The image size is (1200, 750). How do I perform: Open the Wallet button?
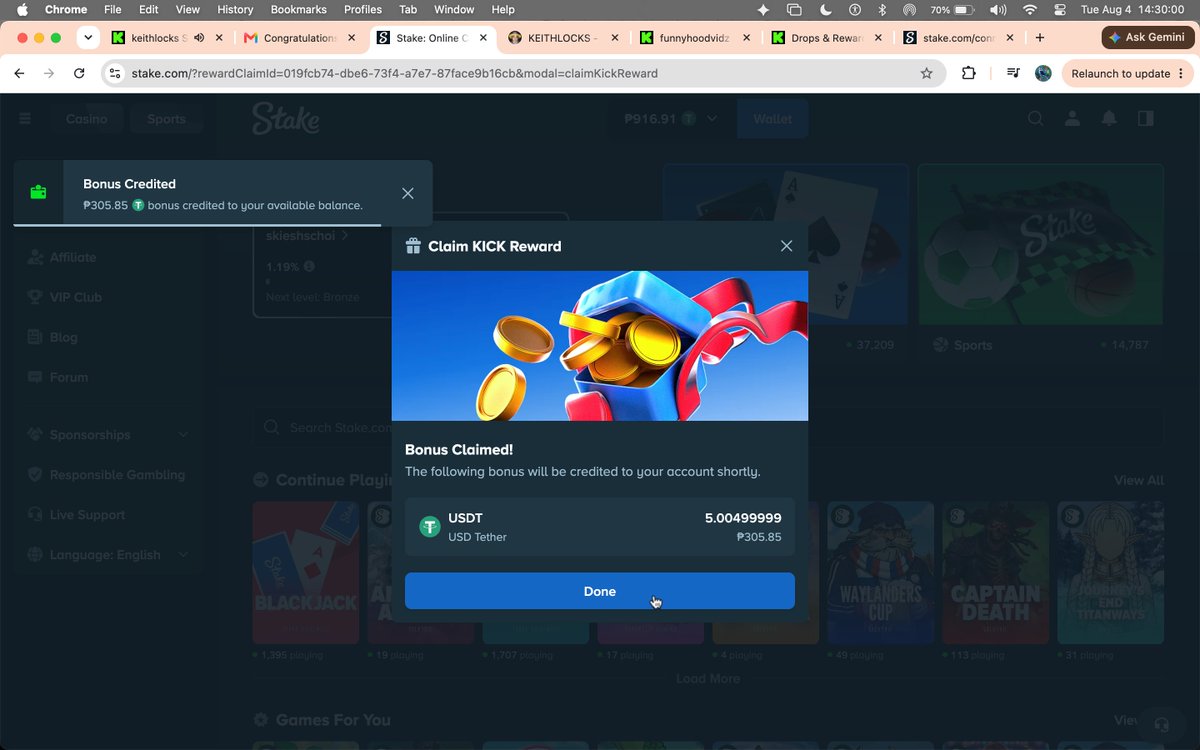click(x=772, y=118)
